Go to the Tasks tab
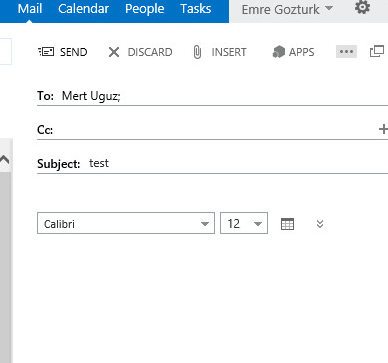This screenshot has width=388, height=363. pyautogui.click(x=195, y=9)
